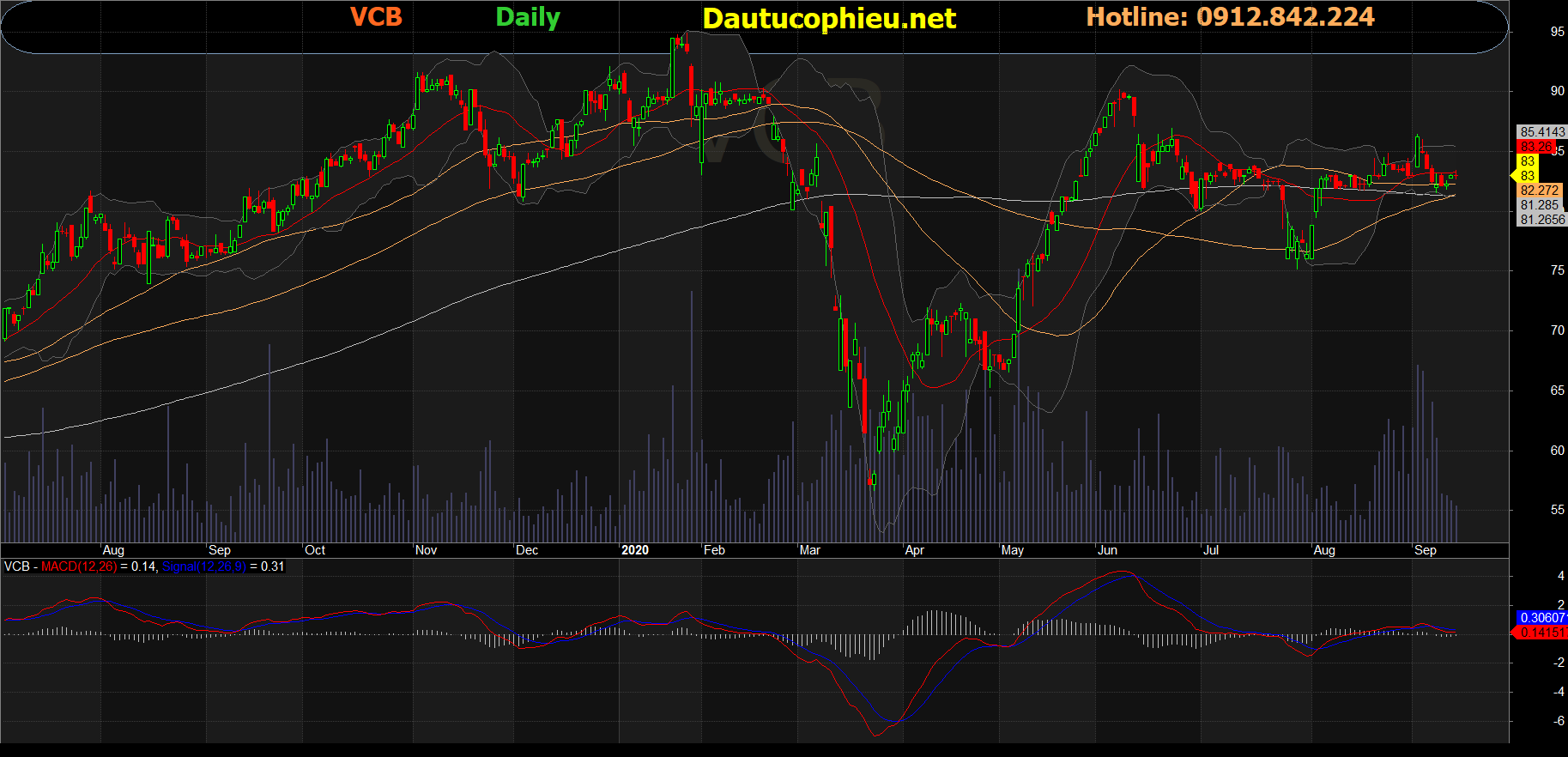Click the blue Signal(12,26,9) indicator label
This screenshot has width=1568, height=757.
coord(203,566)
